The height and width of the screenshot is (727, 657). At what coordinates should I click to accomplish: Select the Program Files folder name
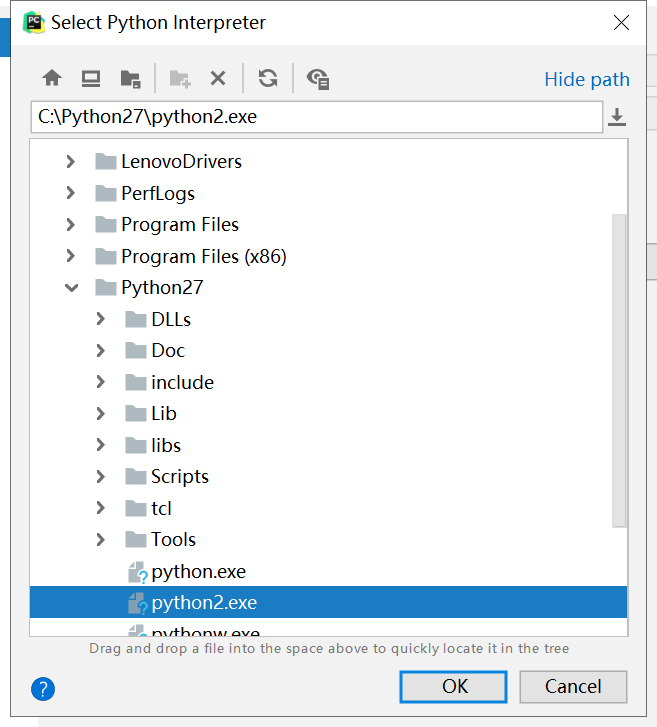click(180, 225)
